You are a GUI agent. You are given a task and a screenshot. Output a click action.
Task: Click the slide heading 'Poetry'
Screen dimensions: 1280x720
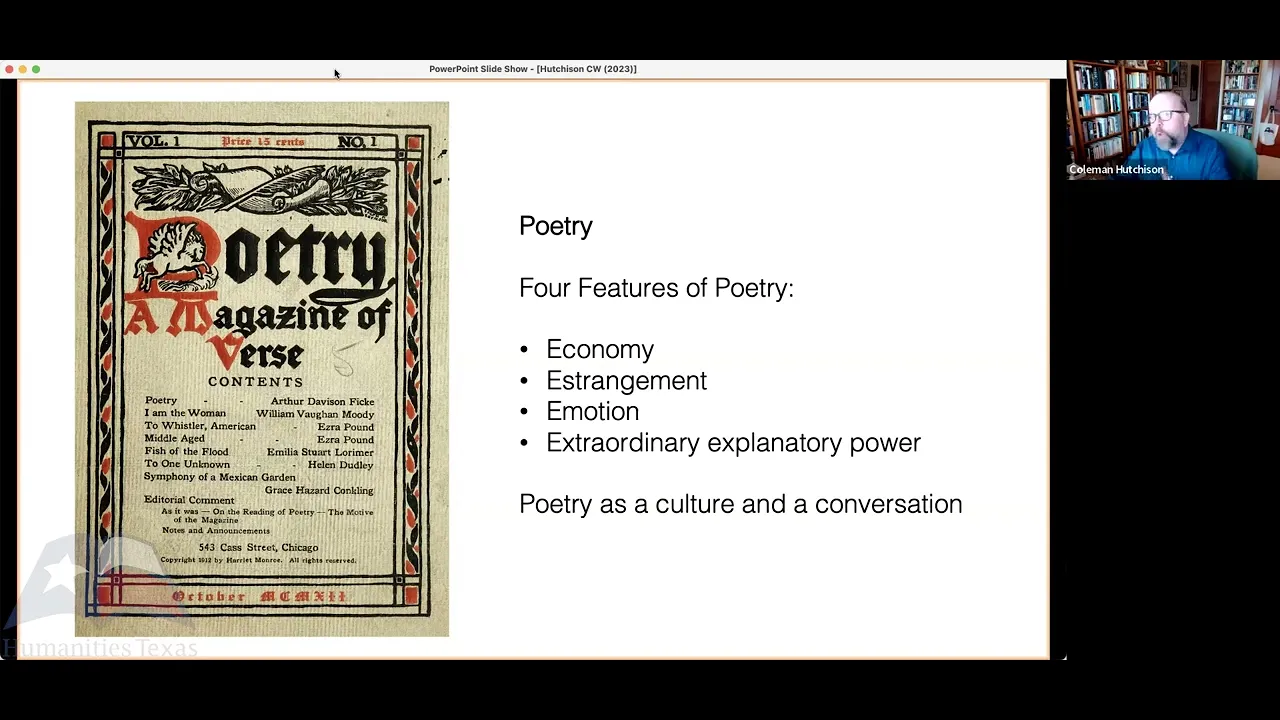tap(556, 227)
